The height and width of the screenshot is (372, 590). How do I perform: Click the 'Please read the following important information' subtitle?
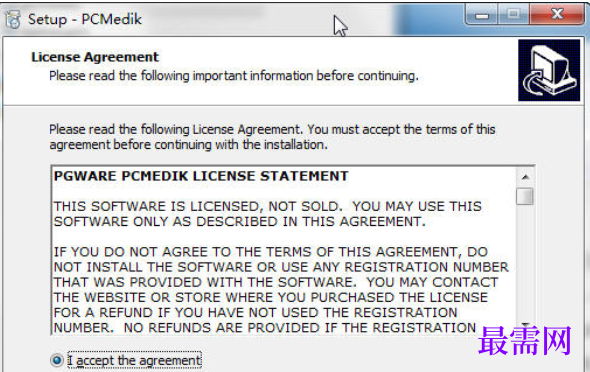pos(234,76)
